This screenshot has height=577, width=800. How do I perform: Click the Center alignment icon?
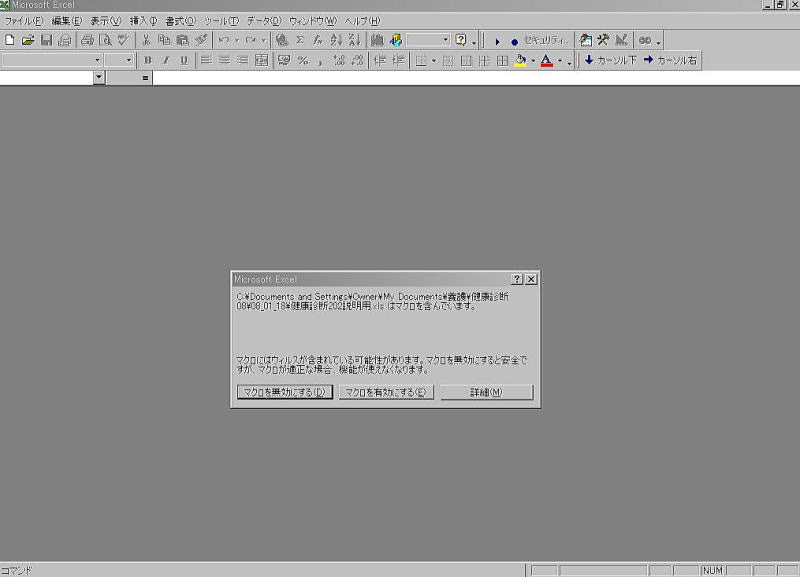pyautogui.click(x=224, y=60)
